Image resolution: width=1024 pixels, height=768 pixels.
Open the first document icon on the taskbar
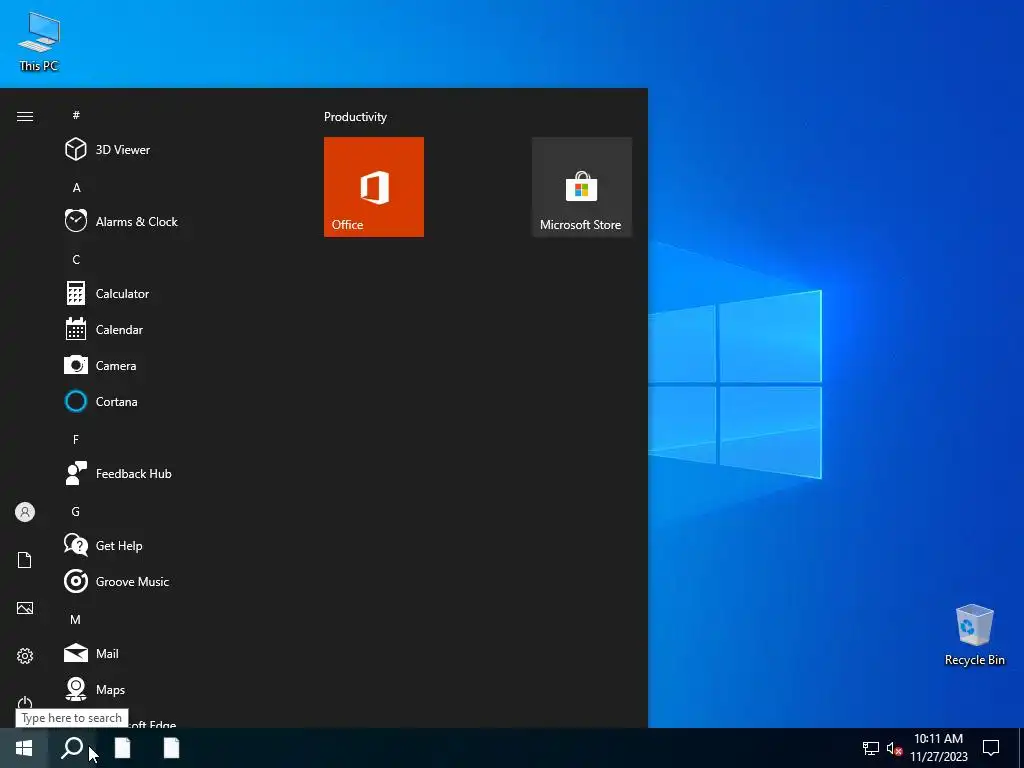123,748
